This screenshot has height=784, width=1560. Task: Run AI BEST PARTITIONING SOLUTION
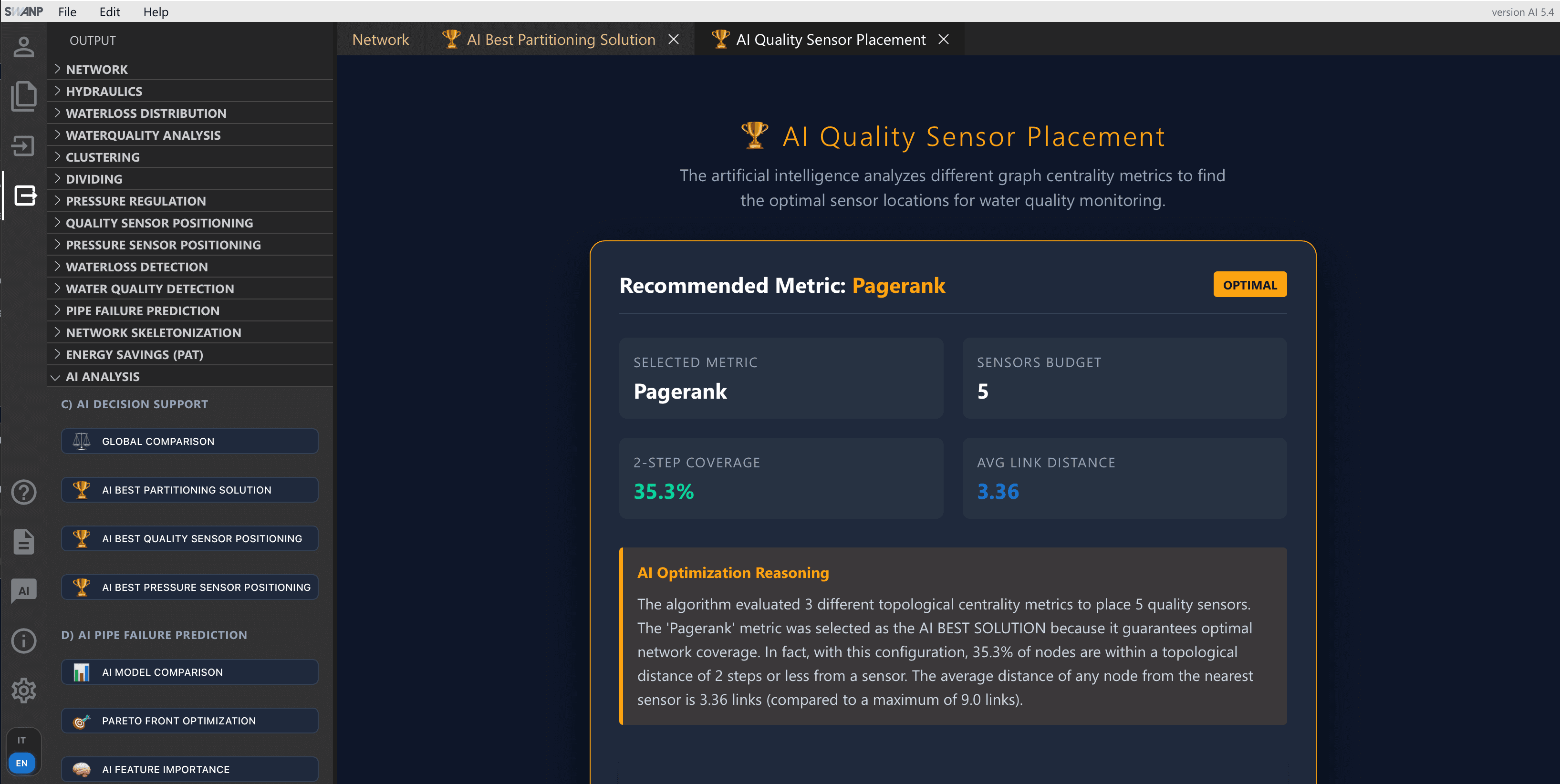189,490
